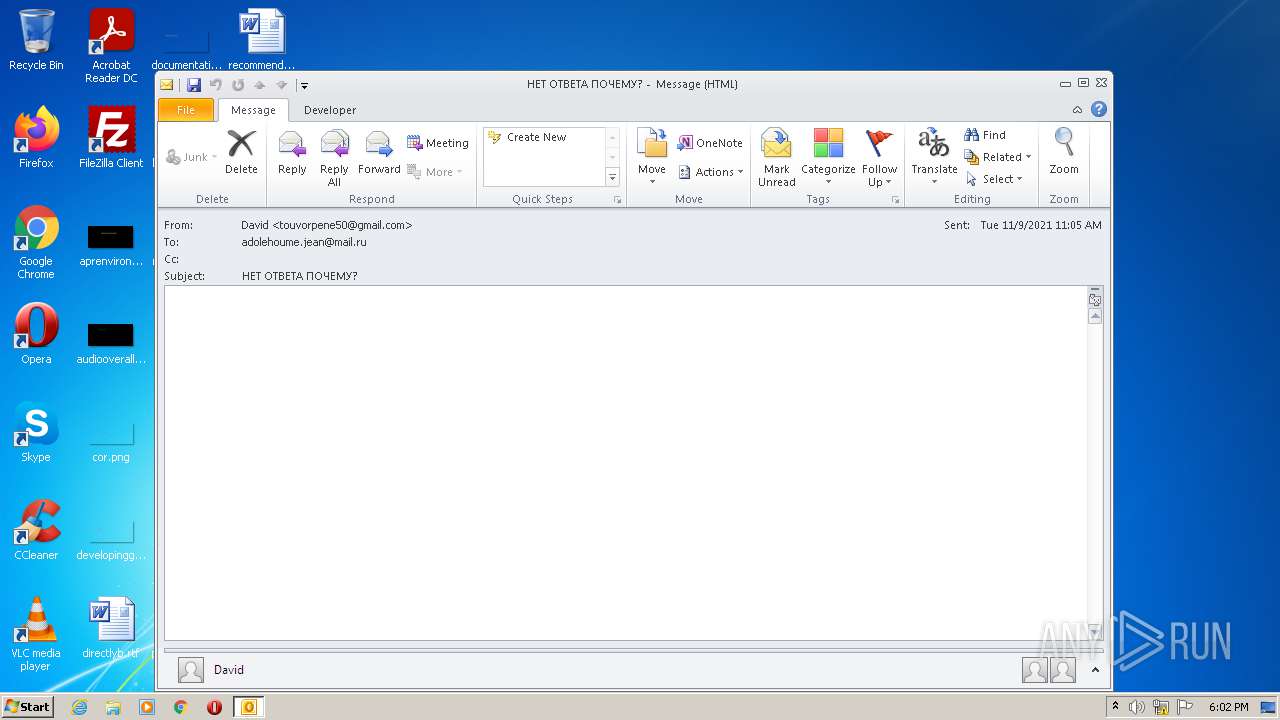Open Outlook Help question mark
Viewport: 1280px width, 720px height.
pos(1099,110)
